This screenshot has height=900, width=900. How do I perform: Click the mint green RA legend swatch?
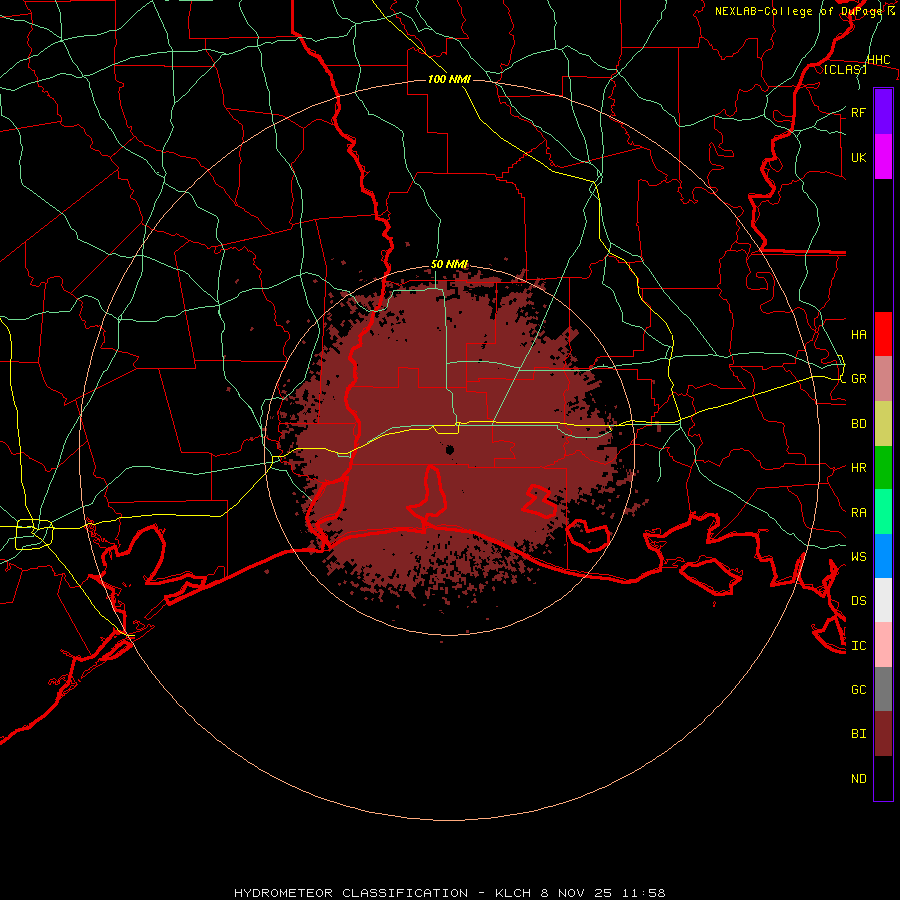pos(883,511)
